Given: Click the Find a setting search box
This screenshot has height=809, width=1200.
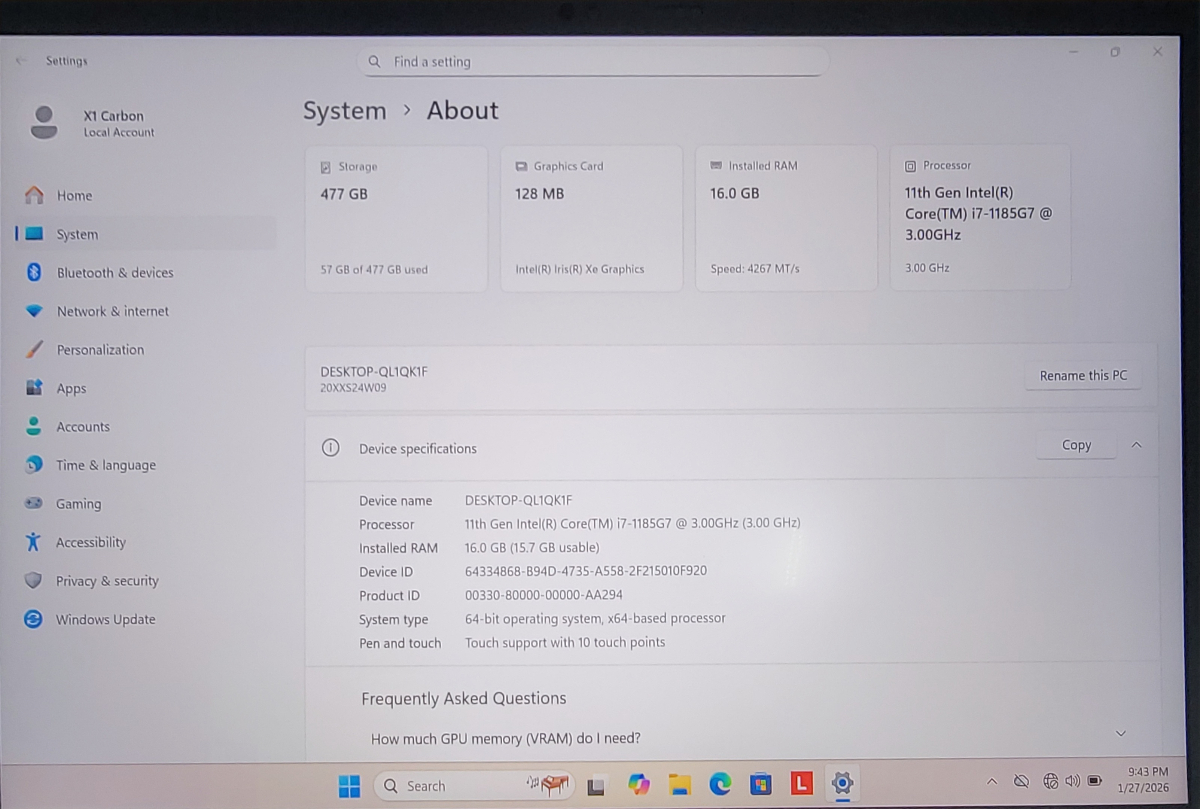Looking at the screenshot, I should [592, 62].
